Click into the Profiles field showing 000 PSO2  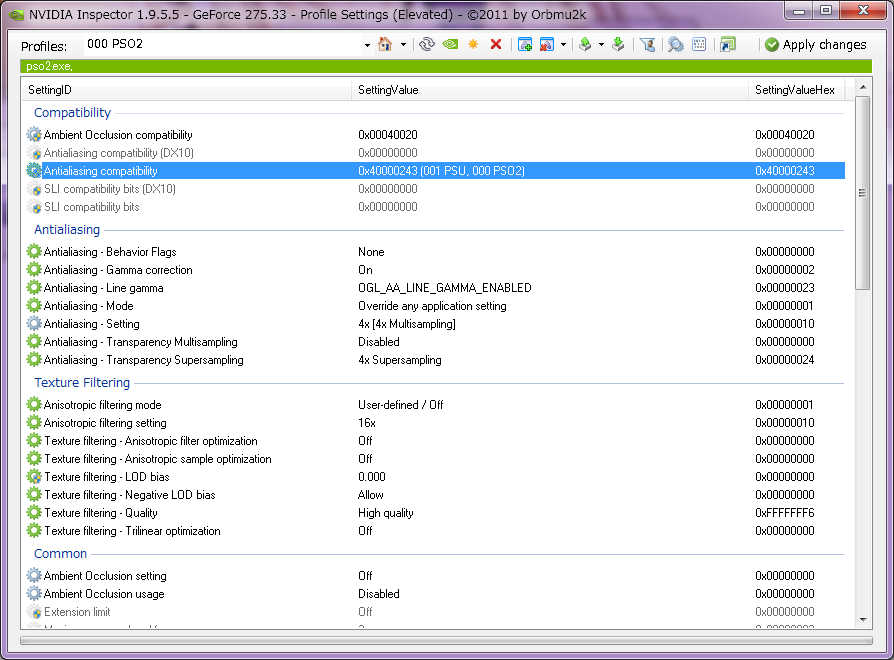click(223, 44)
